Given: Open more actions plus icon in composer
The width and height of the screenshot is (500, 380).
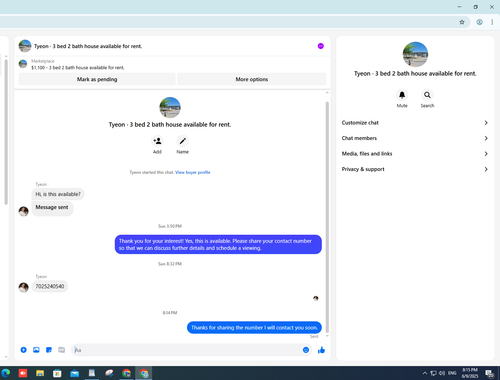Looking at the screenshot, I should [24, 350].
